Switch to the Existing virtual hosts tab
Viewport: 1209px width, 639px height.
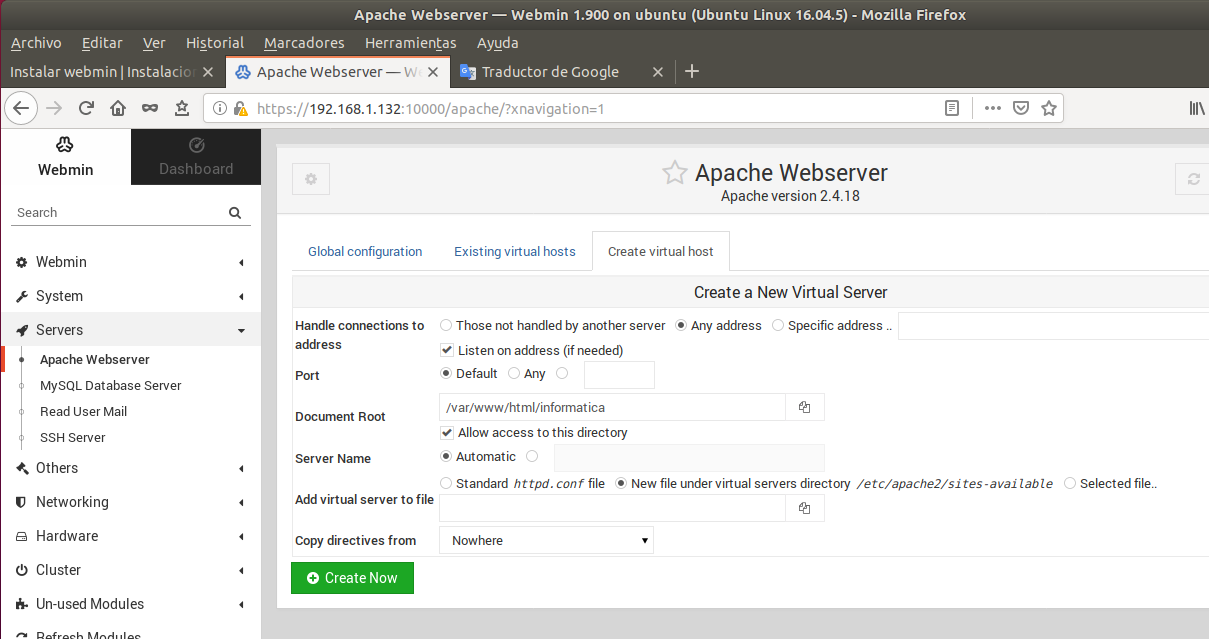515,252
